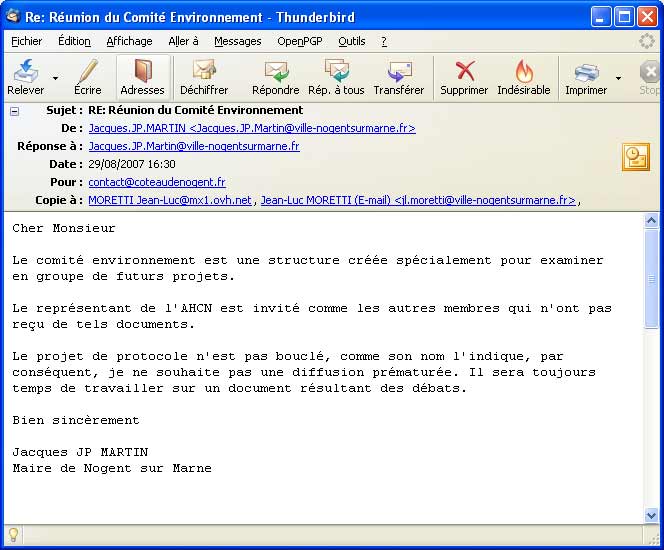Click the vertical scrollbar thumb

click(x=651, y=279)
